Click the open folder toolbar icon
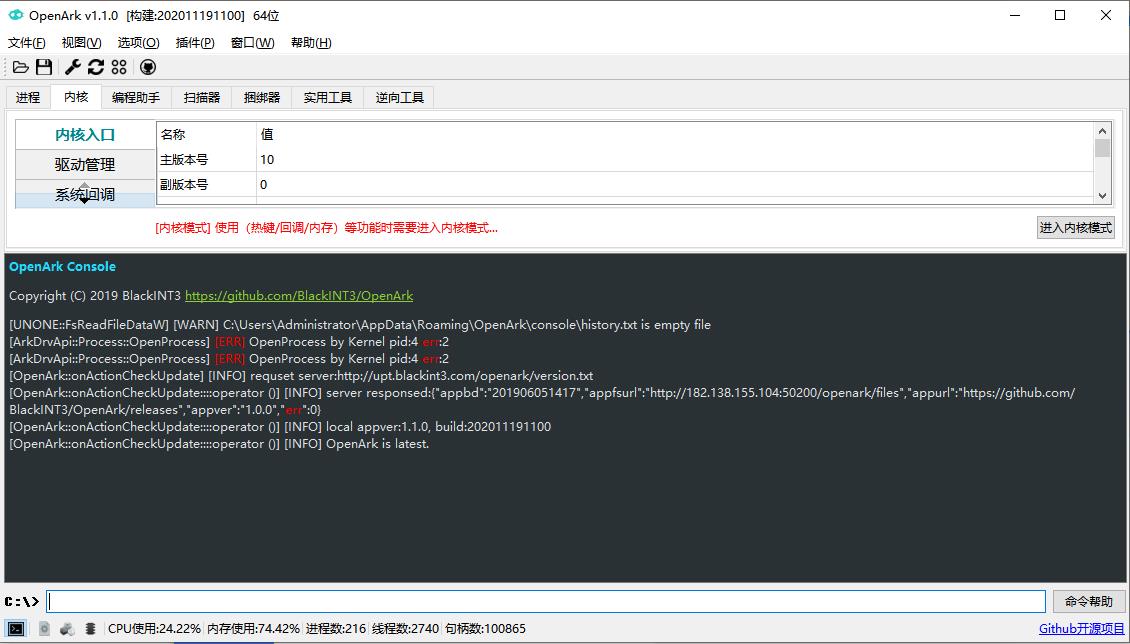This screenshot has width=1130, height=644. coord(21,67)
